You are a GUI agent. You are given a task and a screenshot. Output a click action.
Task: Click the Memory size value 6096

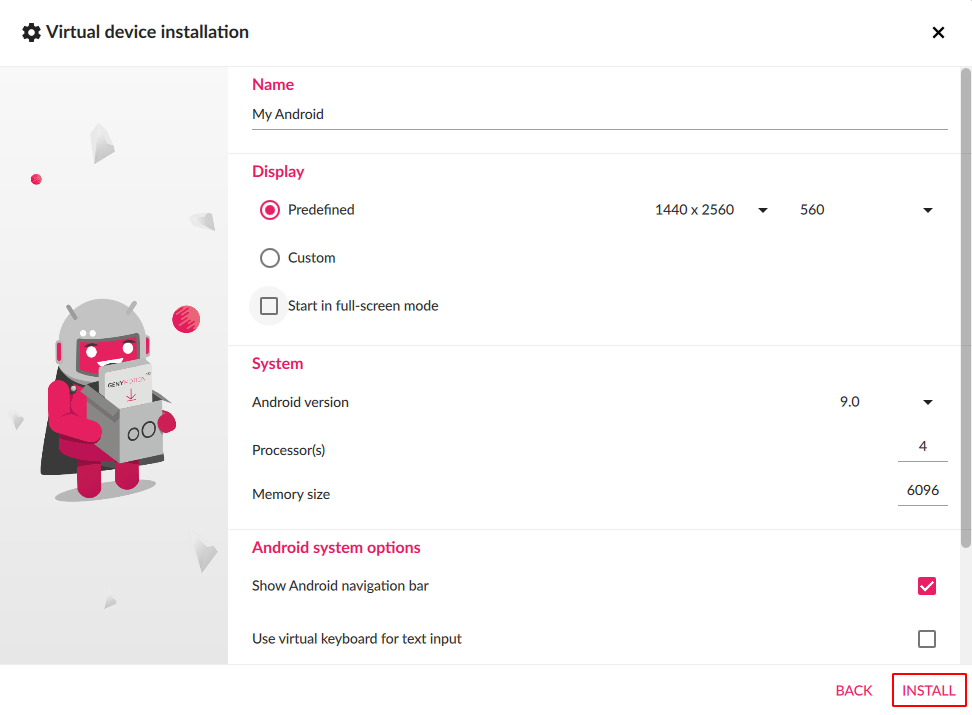coord(922,491)
